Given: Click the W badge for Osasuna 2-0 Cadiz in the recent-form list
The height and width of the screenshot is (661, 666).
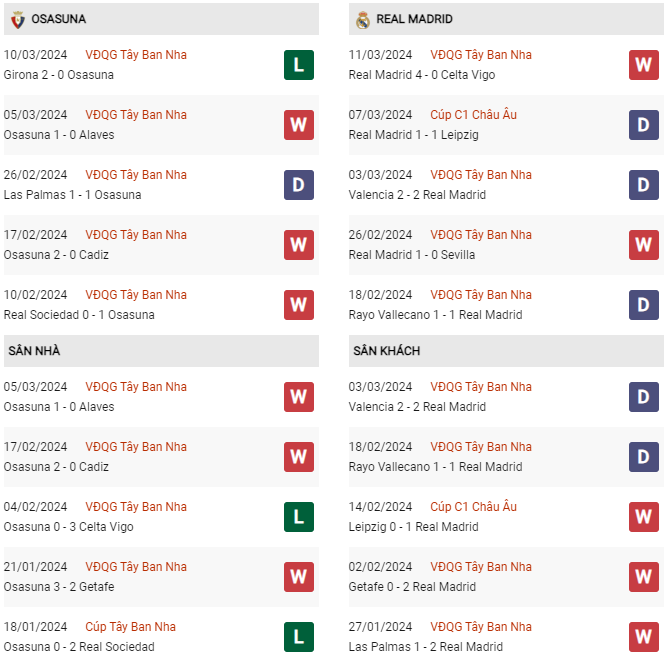Looking at the screenshot, I should tap(299, 245).
